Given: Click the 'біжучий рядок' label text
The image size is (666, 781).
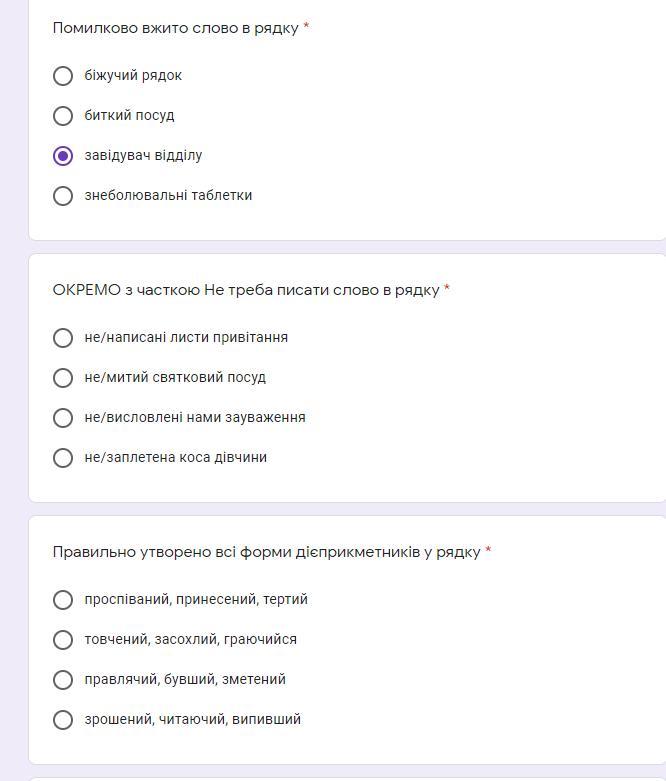Looking at the screenshot, I should point(133,76).
